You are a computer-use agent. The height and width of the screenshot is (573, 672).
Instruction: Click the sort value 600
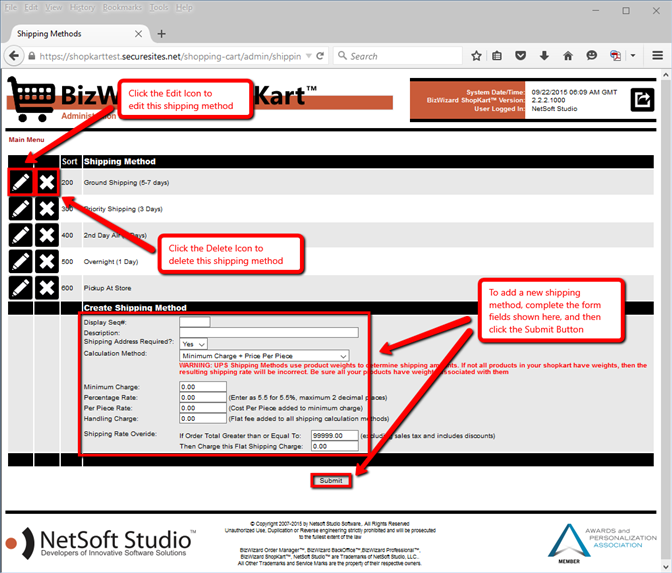[67, 288]
